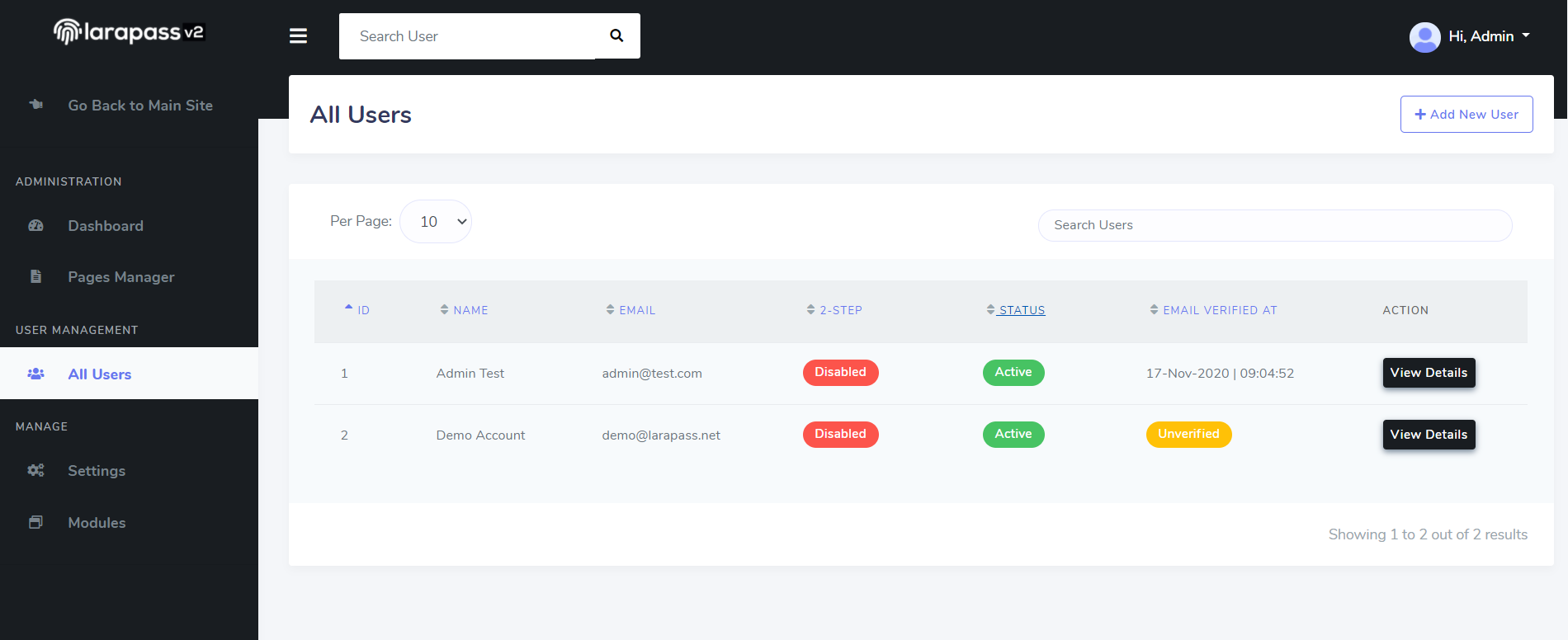Click the admin@test.com email cell
1568x640 pixels.
coord(652,373)
